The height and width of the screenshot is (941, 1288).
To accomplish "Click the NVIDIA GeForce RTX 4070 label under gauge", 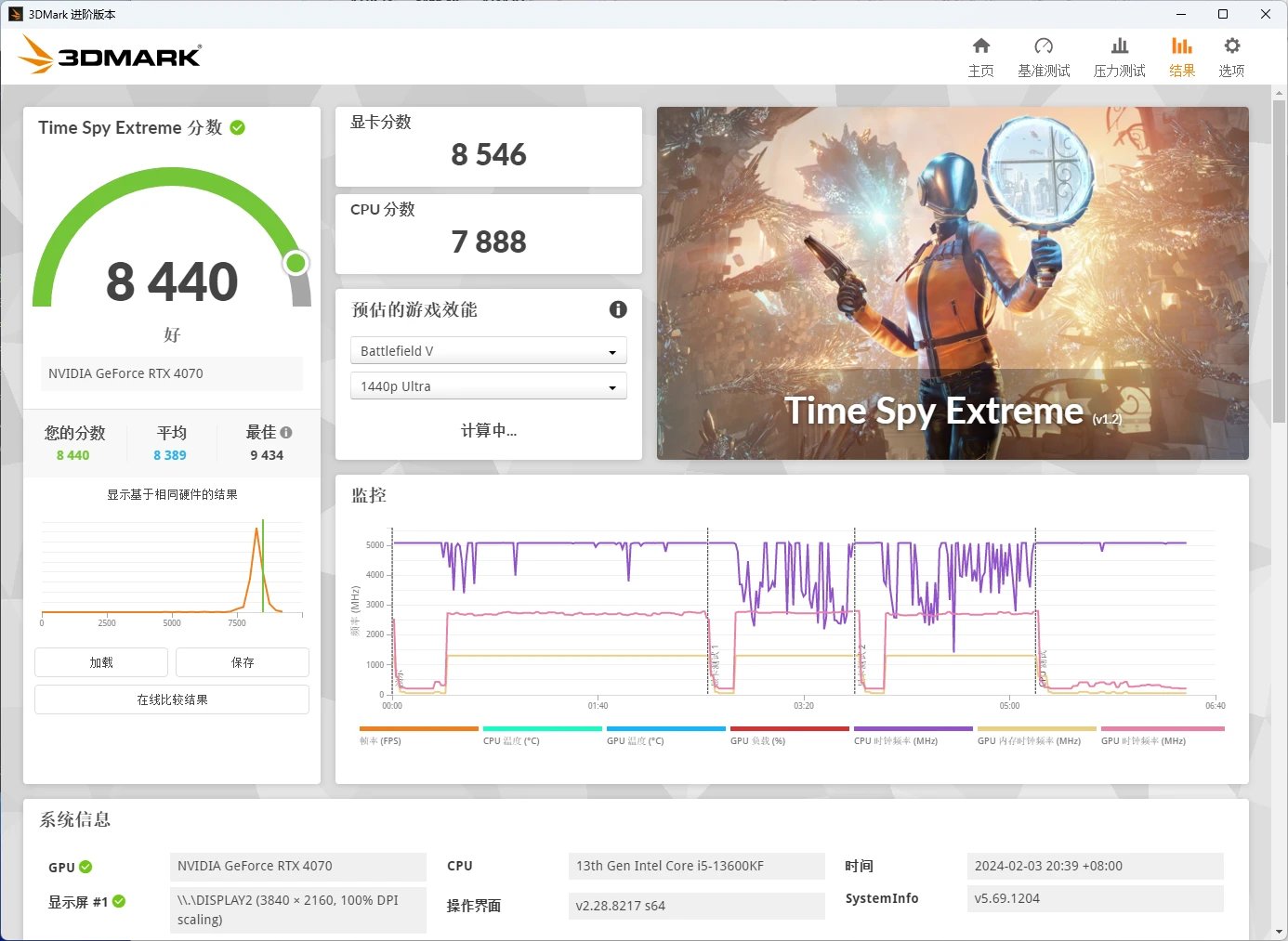I will coord(172,373).
